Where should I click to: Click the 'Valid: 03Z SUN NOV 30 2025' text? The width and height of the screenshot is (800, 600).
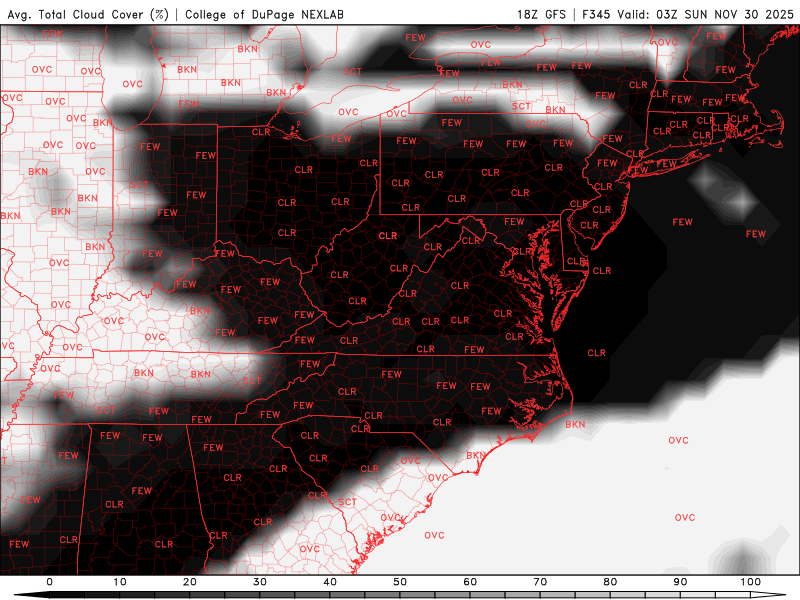tap(706, 14)
